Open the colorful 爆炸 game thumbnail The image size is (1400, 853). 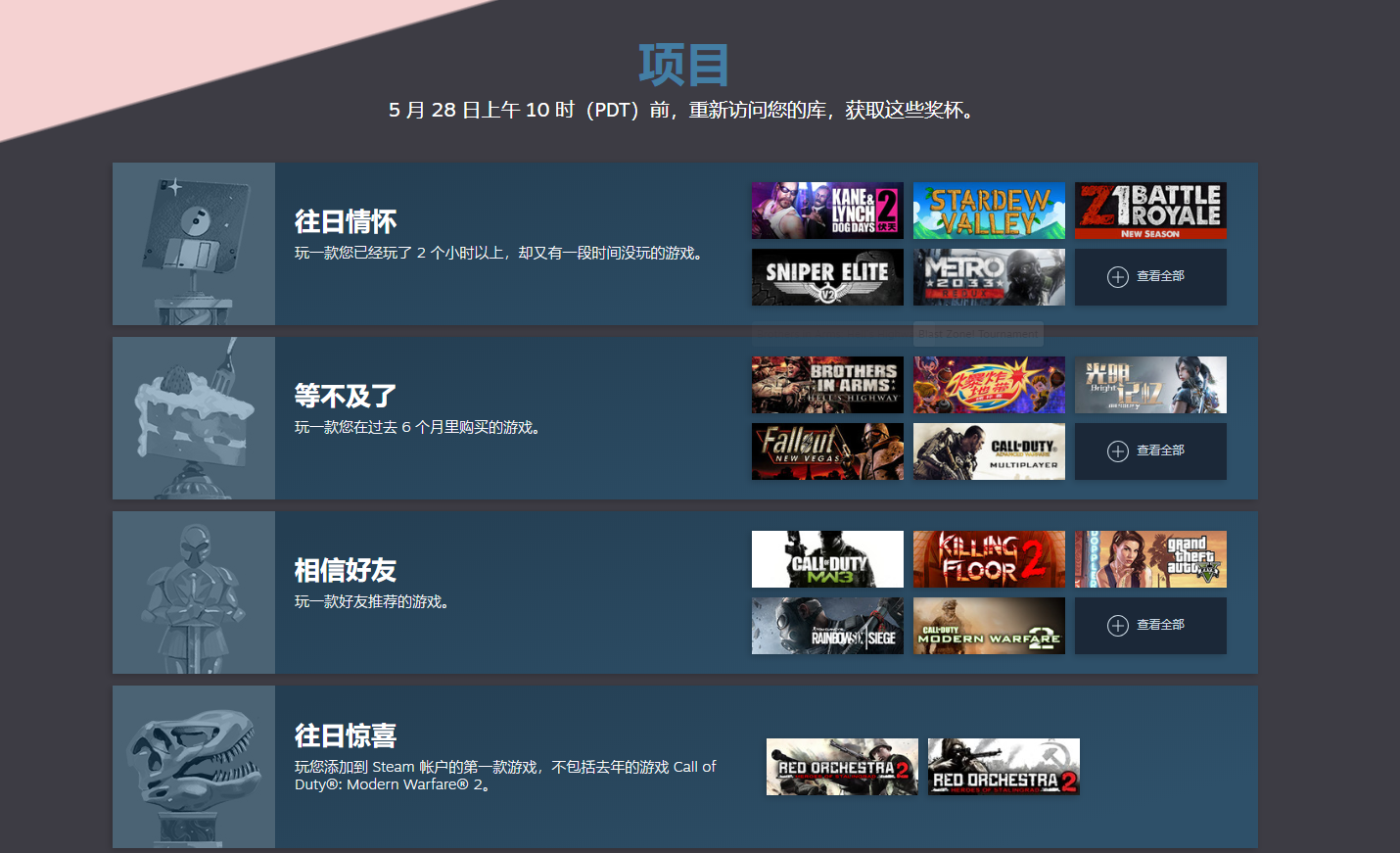(x=989, y=385)
